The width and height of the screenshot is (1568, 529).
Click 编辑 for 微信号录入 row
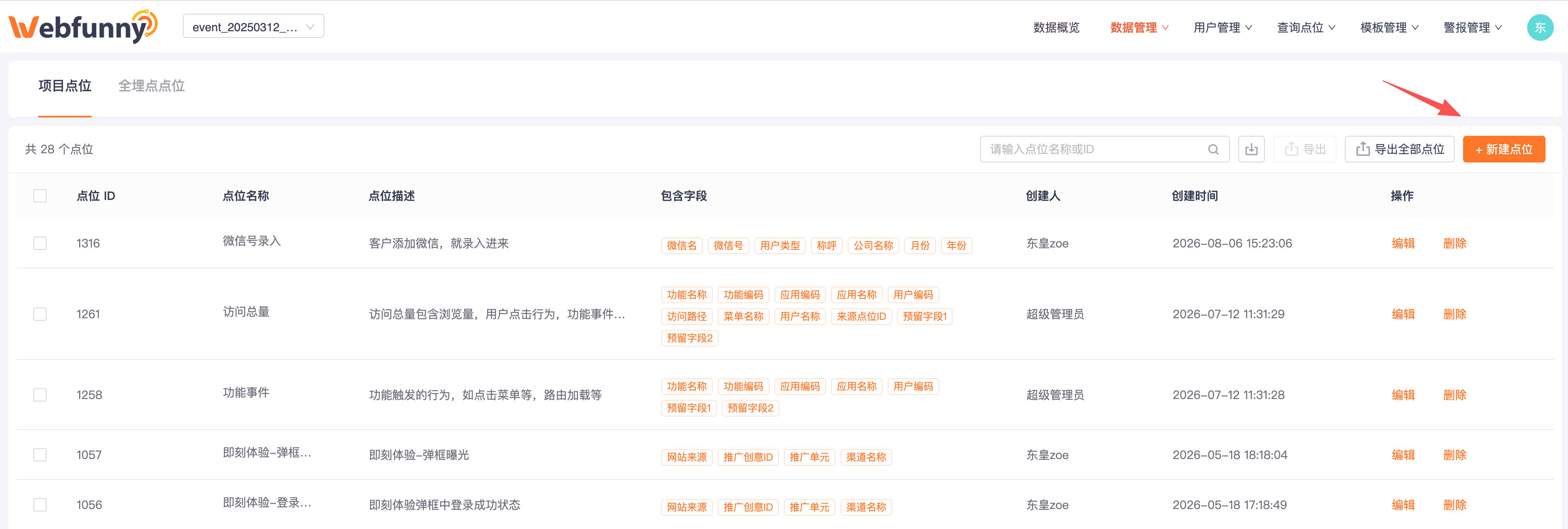point(1403,244)
